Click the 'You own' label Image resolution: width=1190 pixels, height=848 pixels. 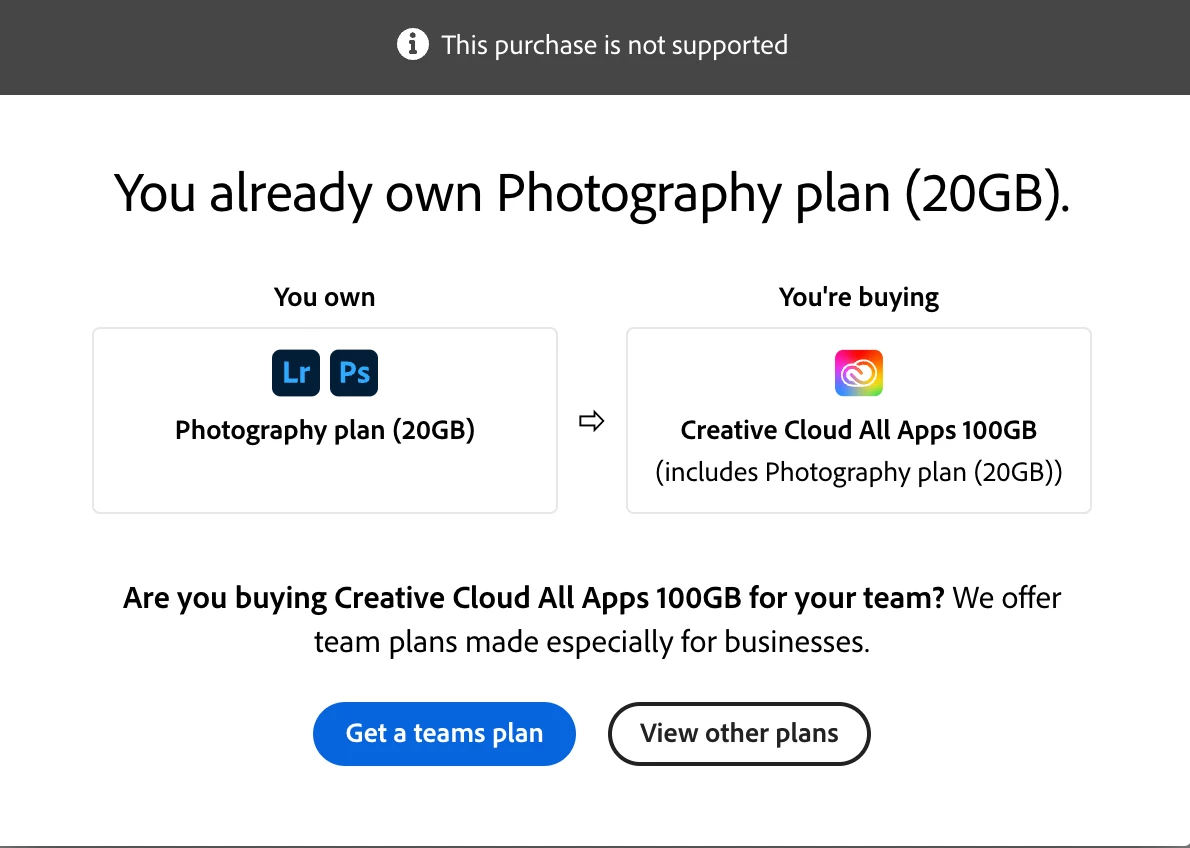324,297
